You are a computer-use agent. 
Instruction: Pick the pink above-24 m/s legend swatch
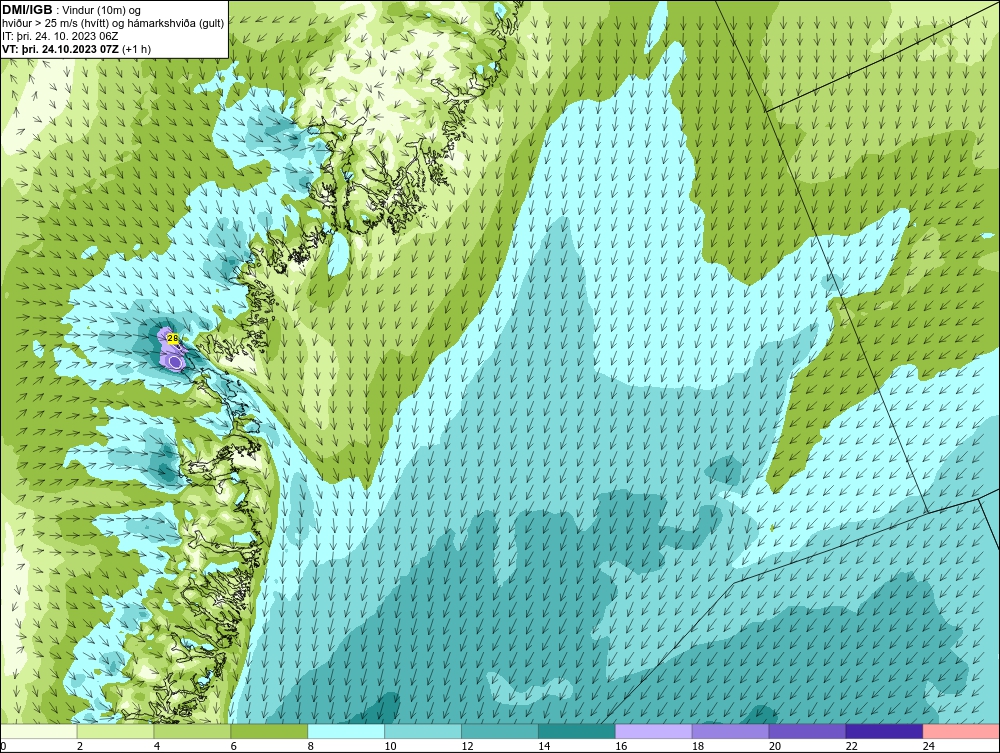click(x=961, y=731)
